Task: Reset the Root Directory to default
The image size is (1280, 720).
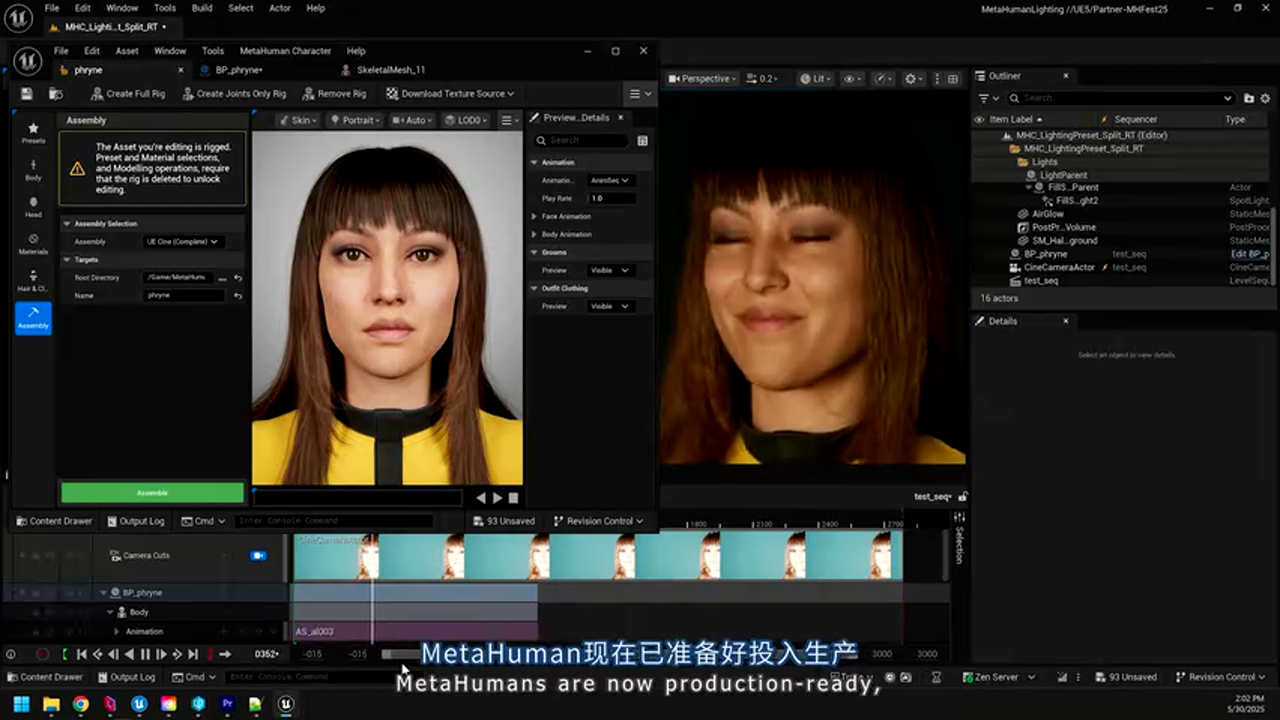Action: point(238,278)
